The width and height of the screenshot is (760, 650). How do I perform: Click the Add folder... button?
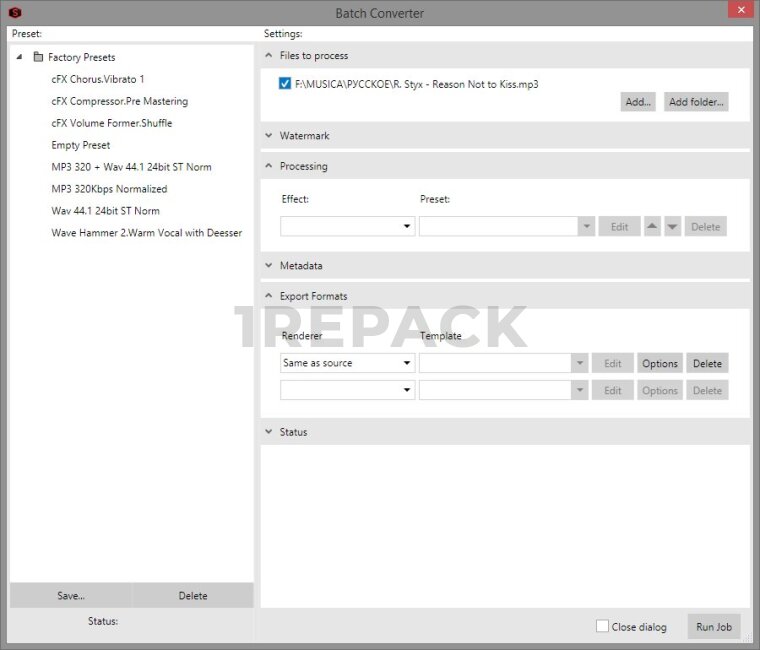[x=695, y=102]
